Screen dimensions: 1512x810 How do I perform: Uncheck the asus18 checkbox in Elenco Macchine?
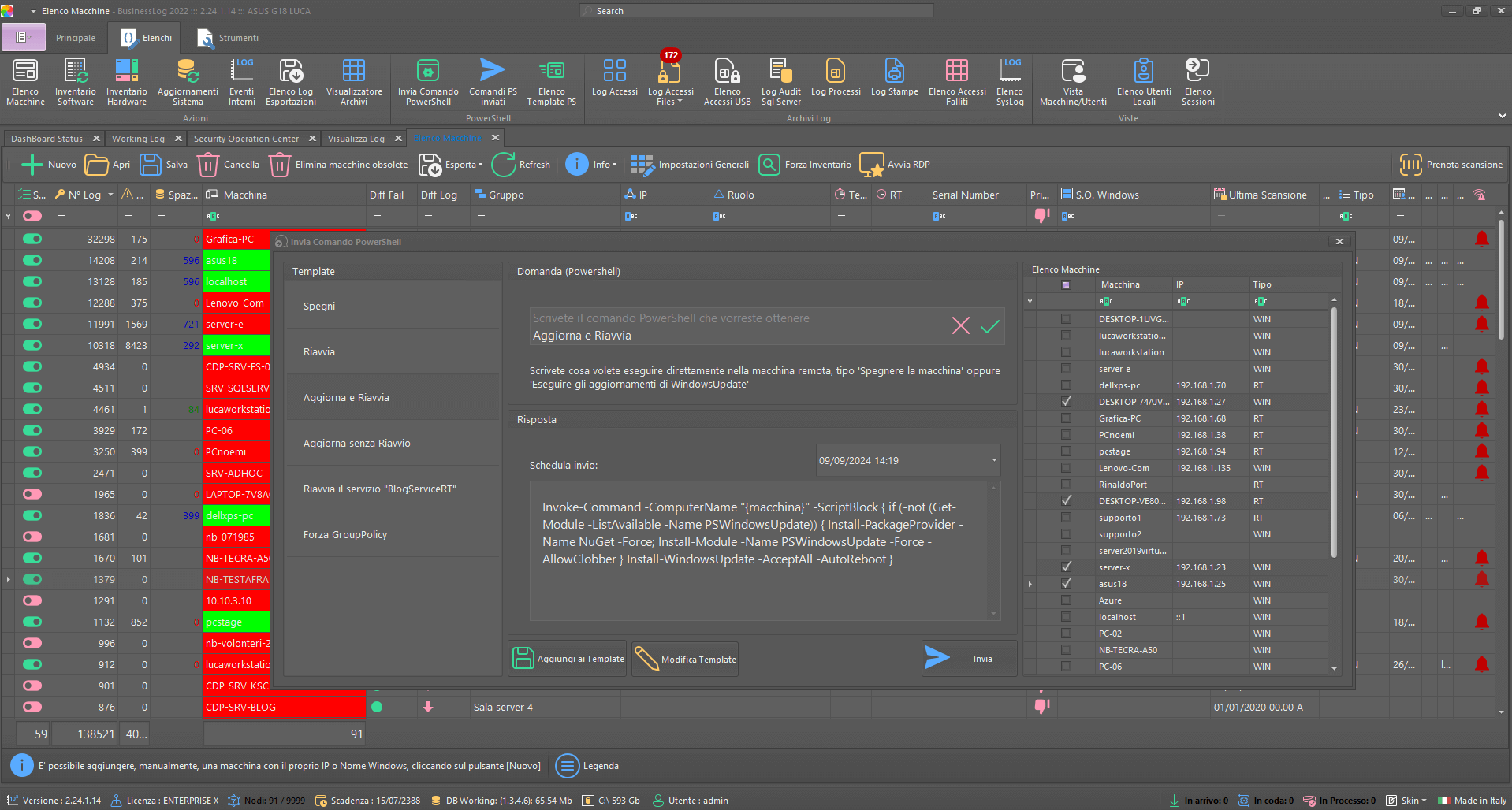1066,584
